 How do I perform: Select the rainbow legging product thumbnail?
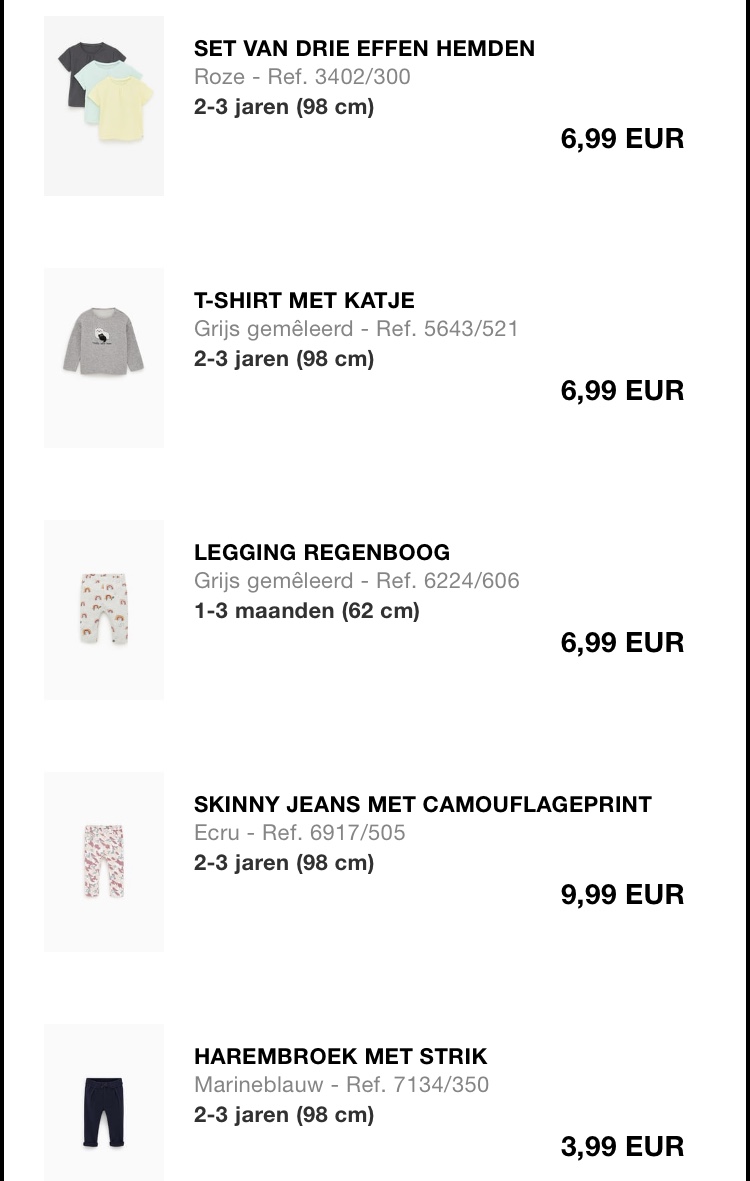[x=104, y=609]
